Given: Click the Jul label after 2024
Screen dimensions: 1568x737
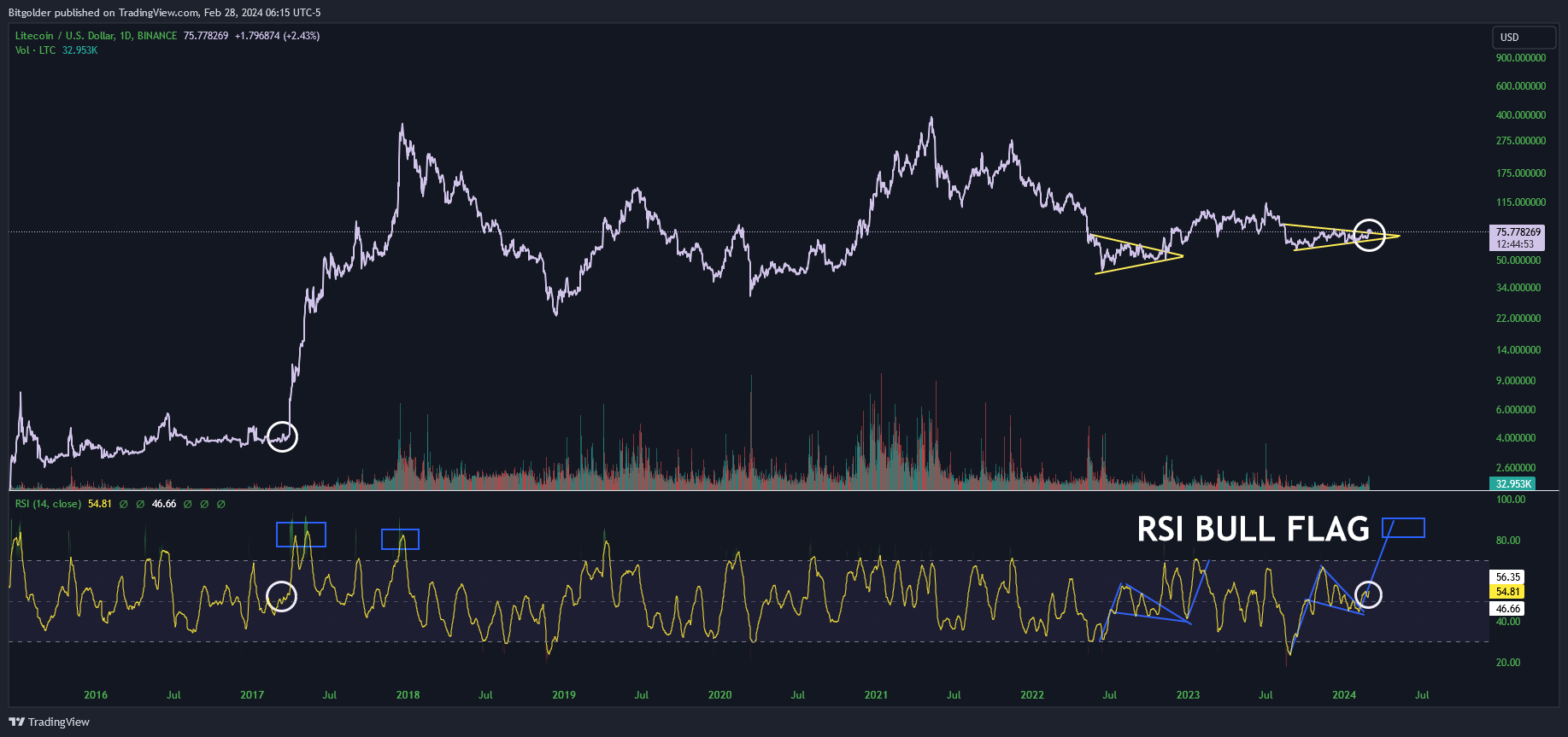Looking at the screenshot, I should tap(1422, 695).
